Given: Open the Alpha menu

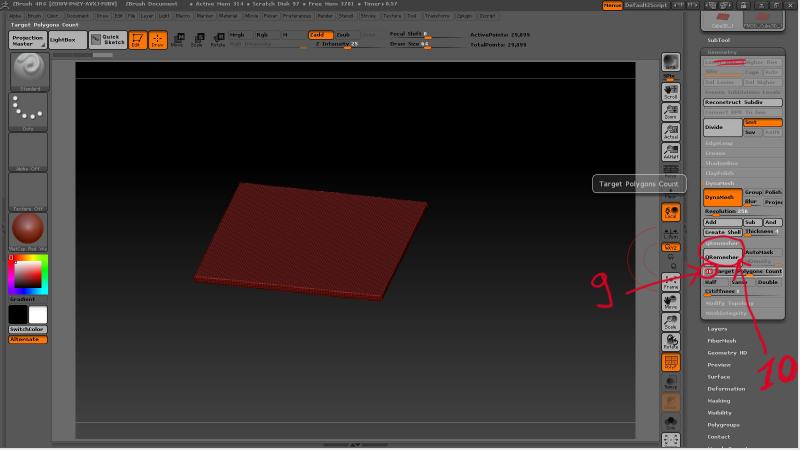Looking at the screenshot, I should pos(15,16).
